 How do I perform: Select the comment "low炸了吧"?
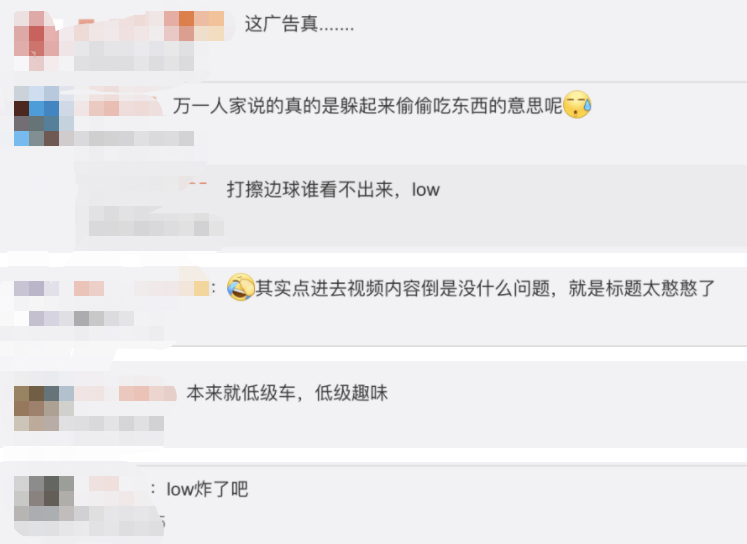(x=207, y=489)
